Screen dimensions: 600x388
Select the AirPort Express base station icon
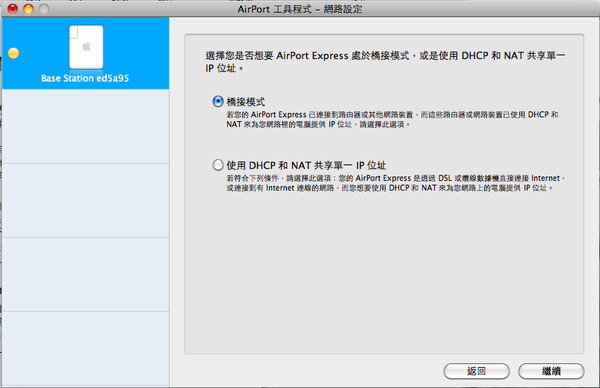86,47
